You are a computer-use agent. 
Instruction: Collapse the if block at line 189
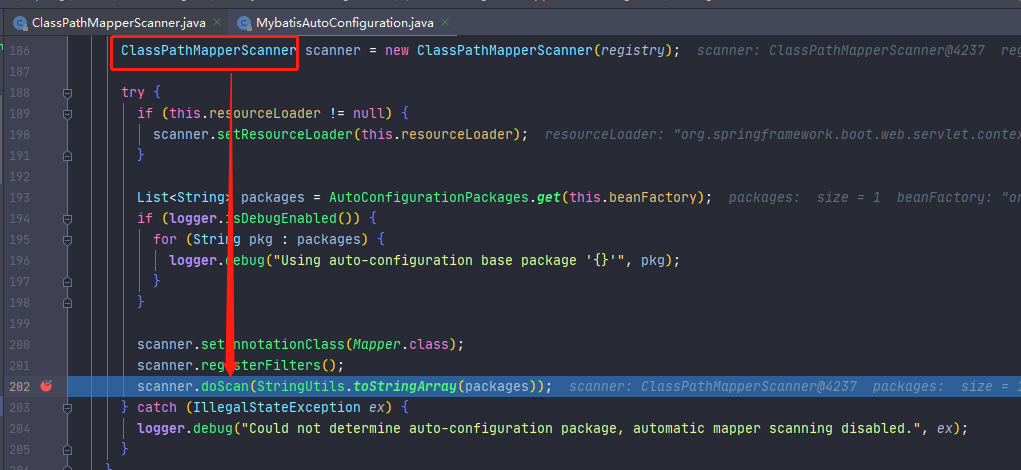(x=67, y=114)
